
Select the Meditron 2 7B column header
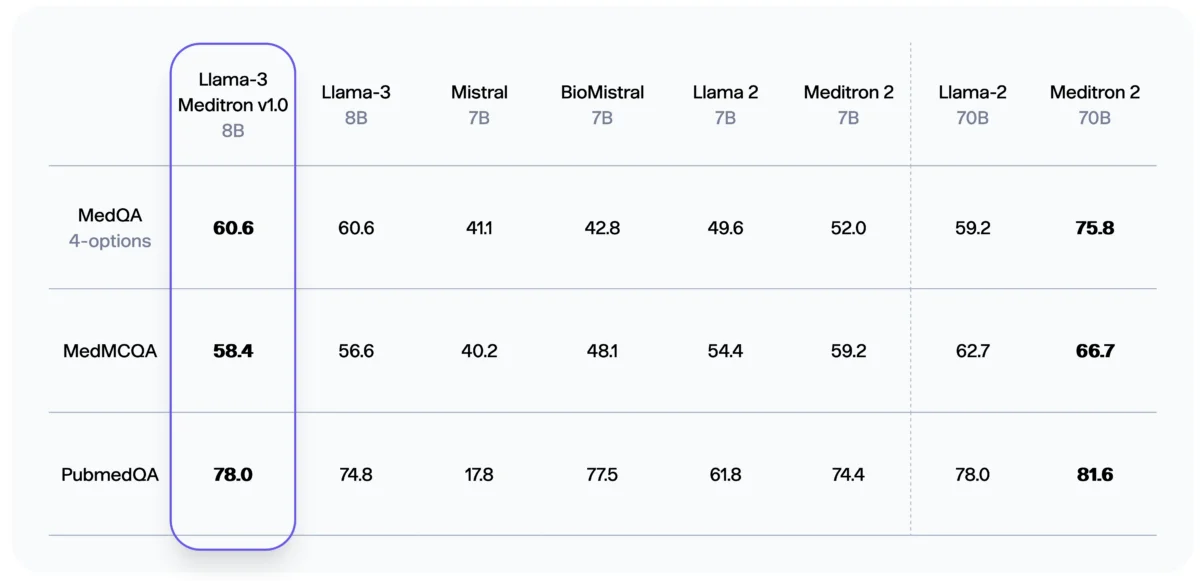[848, 104]
